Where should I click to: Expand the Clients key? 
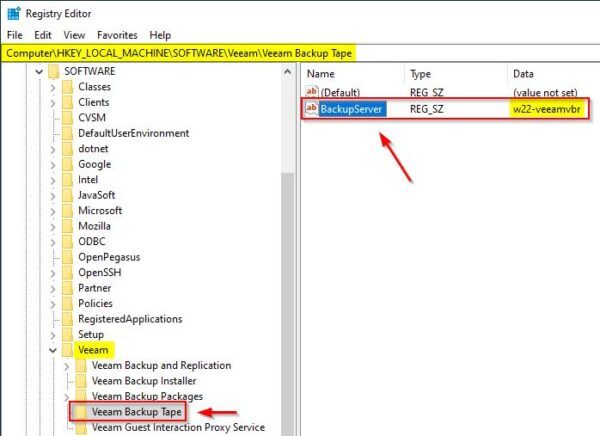(x=53, y=103)
